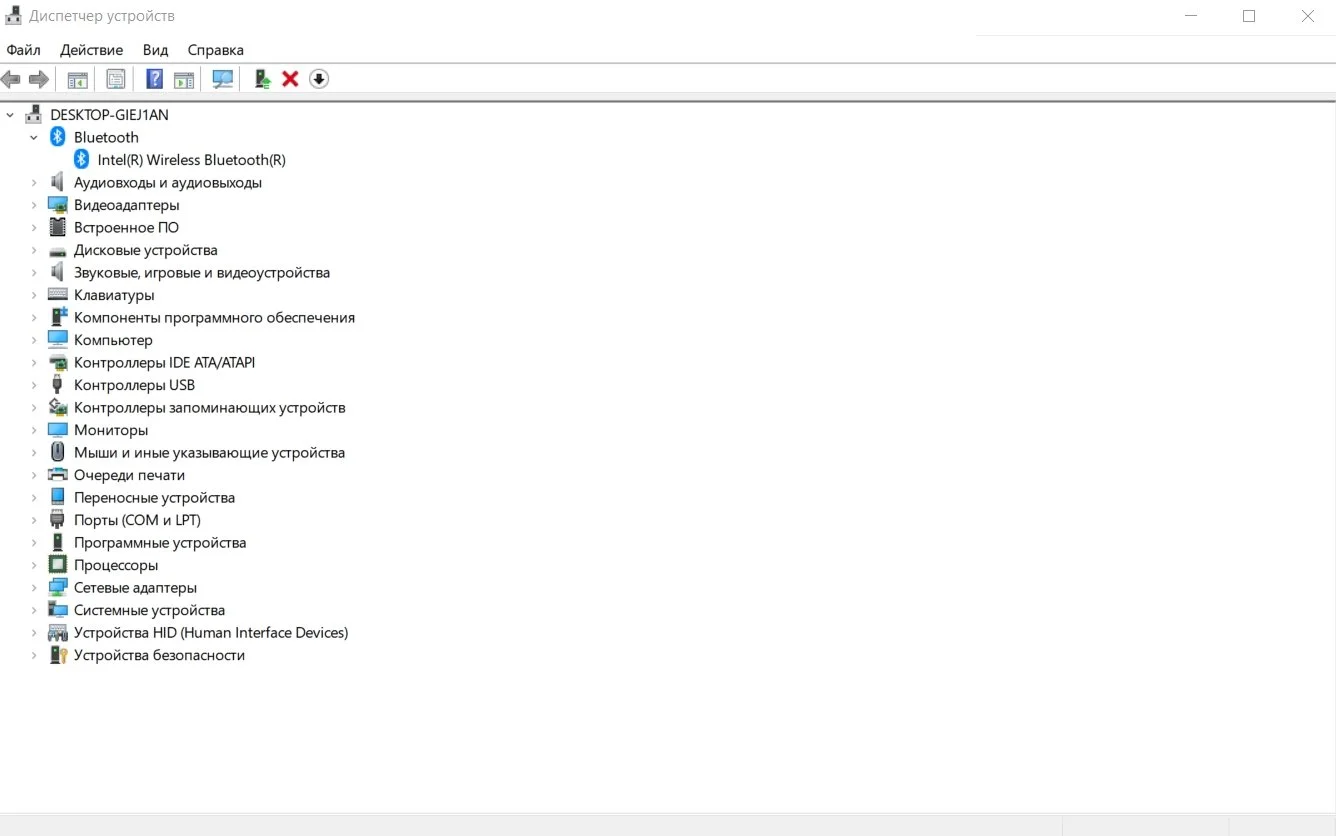Expand the Сетевые адаптеры category
The width and height of the screenshot is (1336, 836).
click(34, 588)
